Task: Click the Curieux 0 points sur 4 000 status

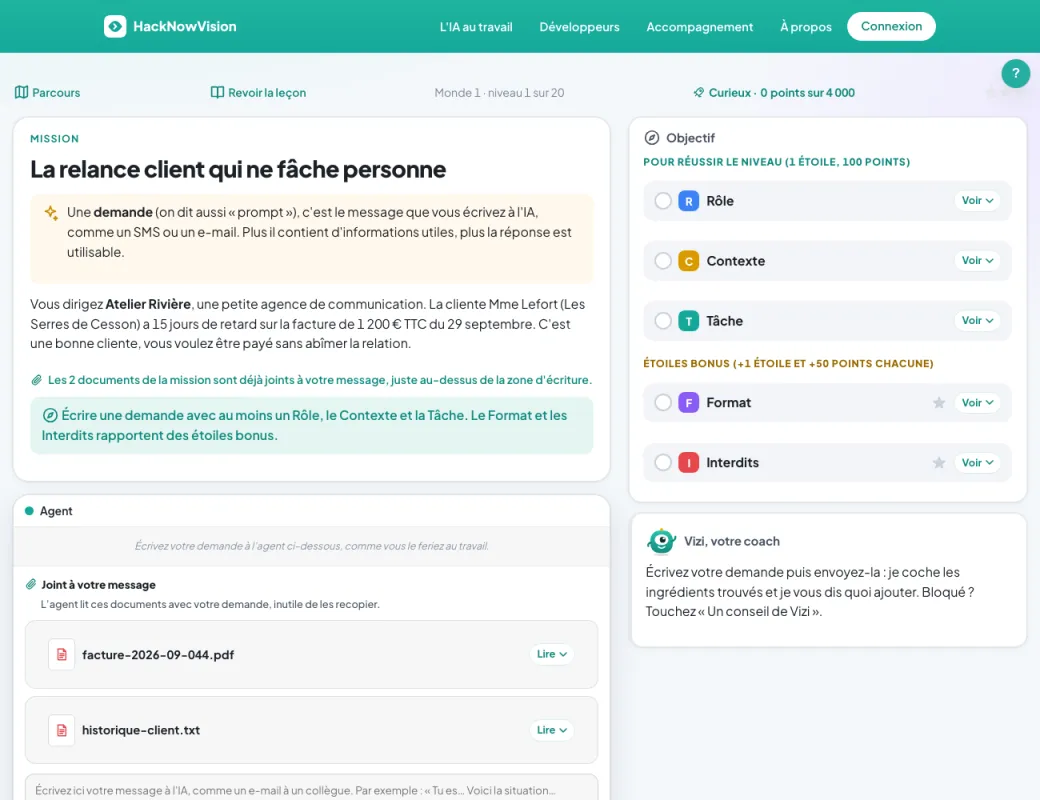Action: coord(775,93)
